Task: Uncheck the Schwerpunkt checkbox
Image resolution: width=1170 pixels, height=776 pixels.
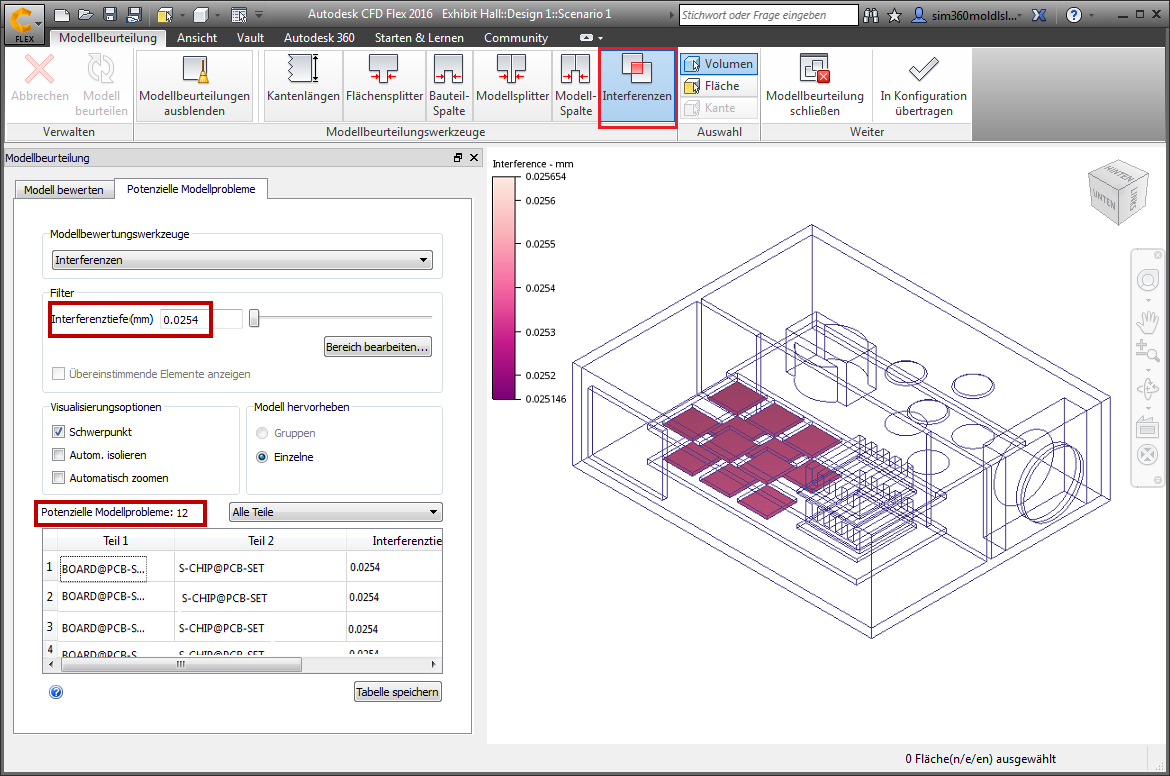Action: click(x=58, y=432)
